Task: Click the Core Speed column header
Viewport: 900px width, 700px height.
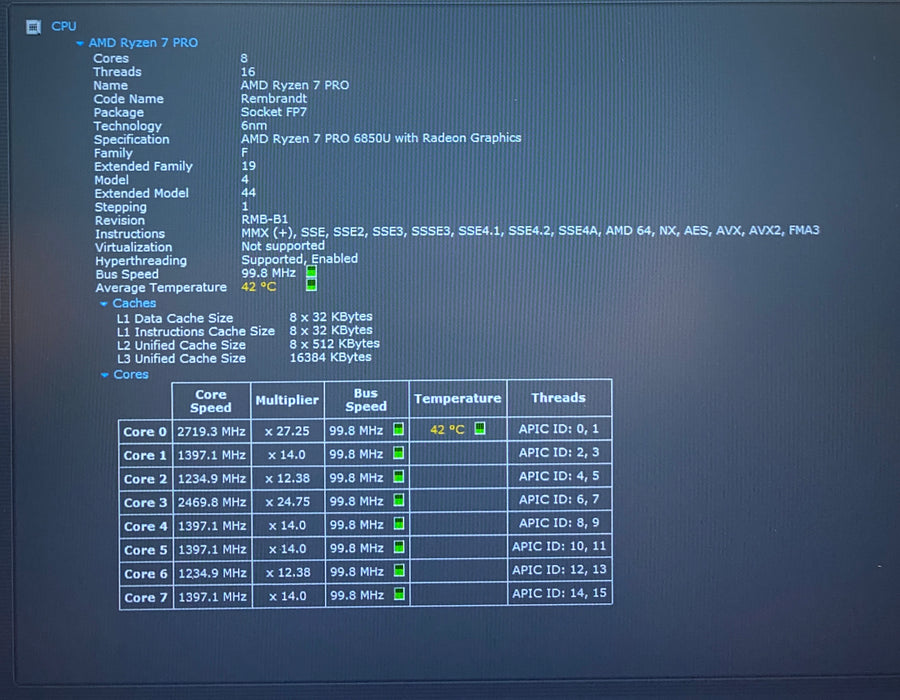Action: [211, 400]
